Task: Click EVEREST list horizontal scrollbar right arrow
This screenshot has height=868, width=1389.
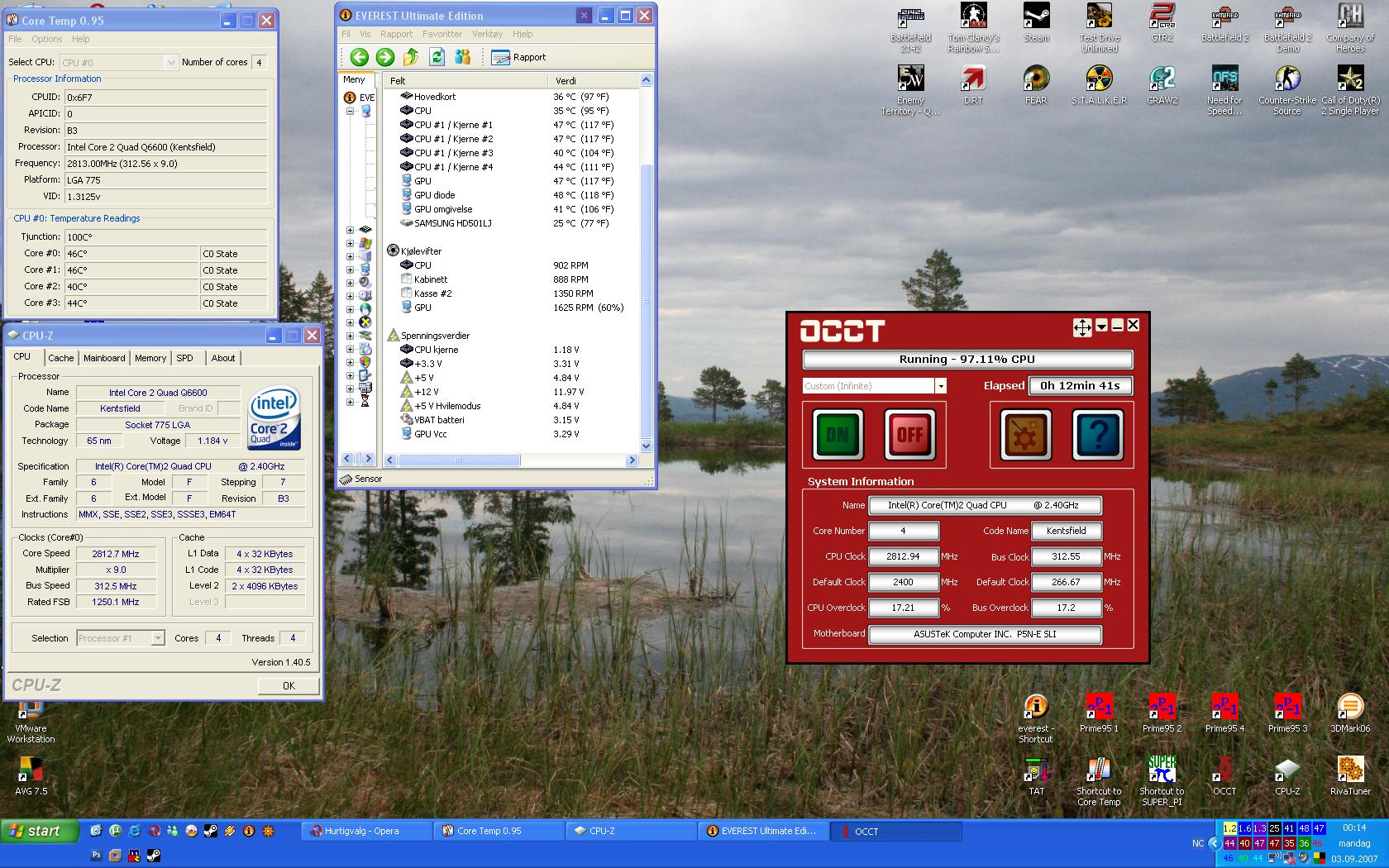Action: [632, 460]
